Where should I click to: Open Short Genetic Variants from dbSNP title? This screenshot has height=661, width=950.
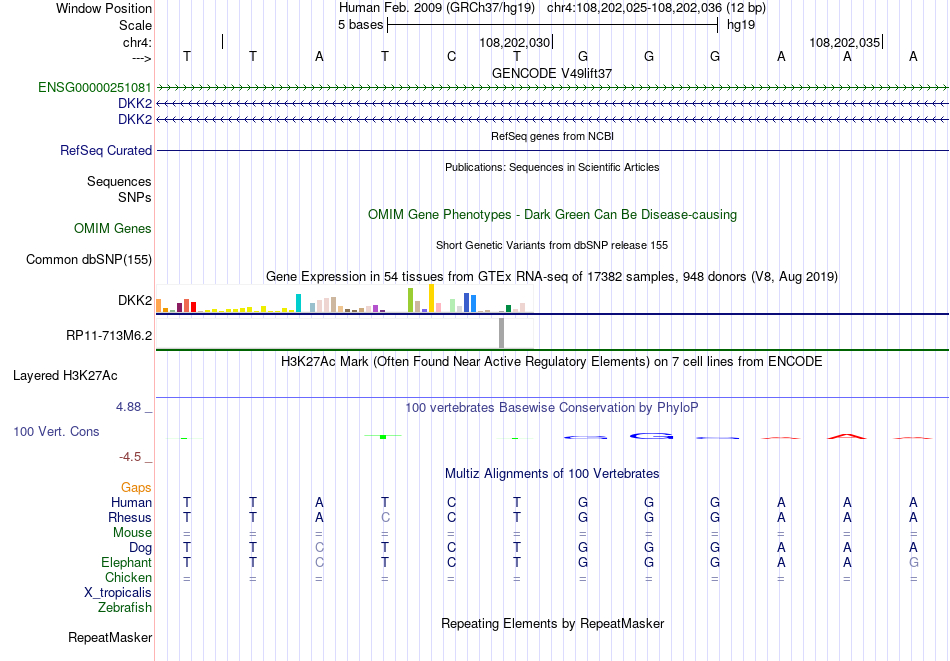[552, 245]
